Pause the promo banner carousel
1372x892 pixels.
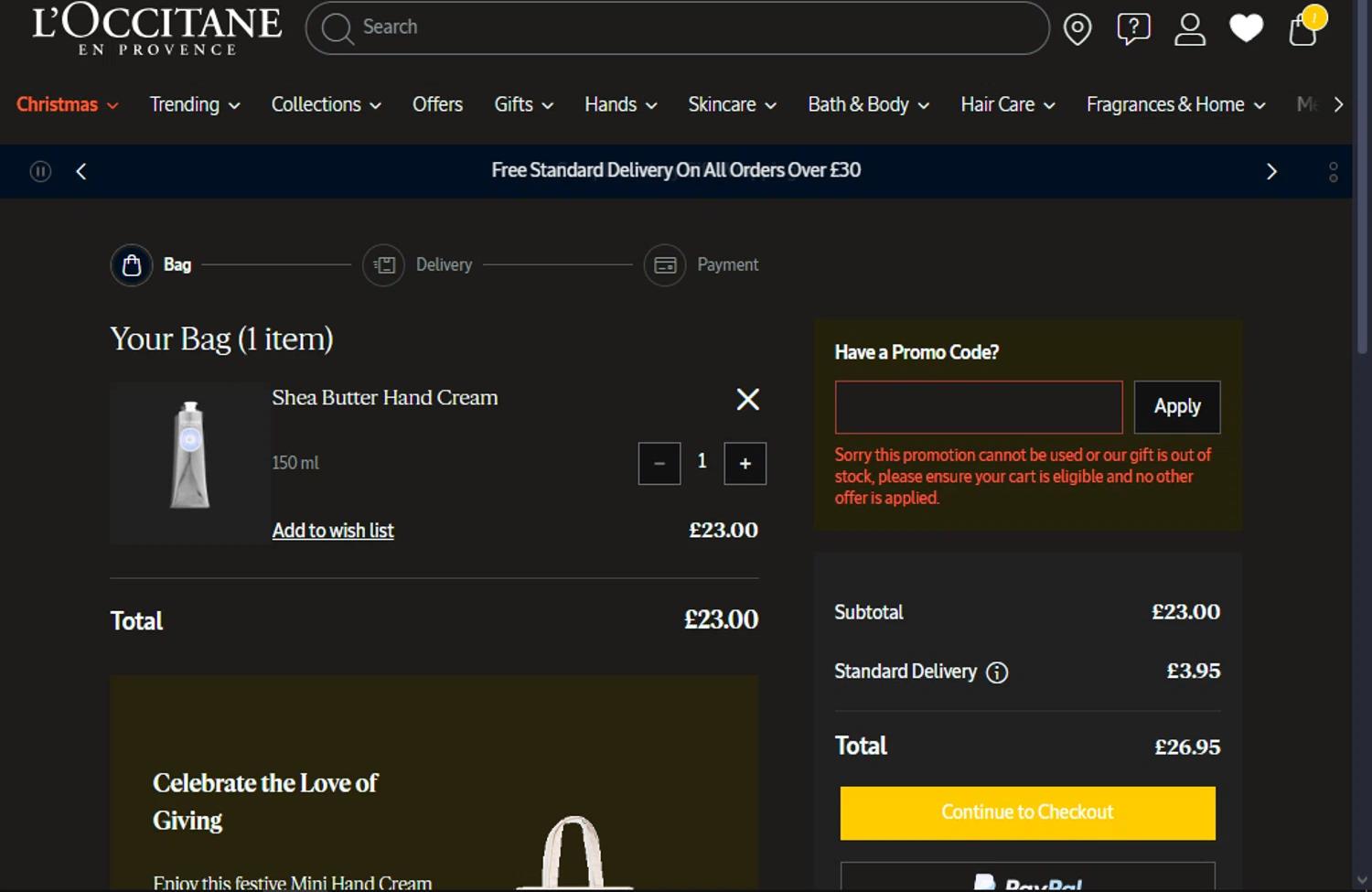(40, 171)
